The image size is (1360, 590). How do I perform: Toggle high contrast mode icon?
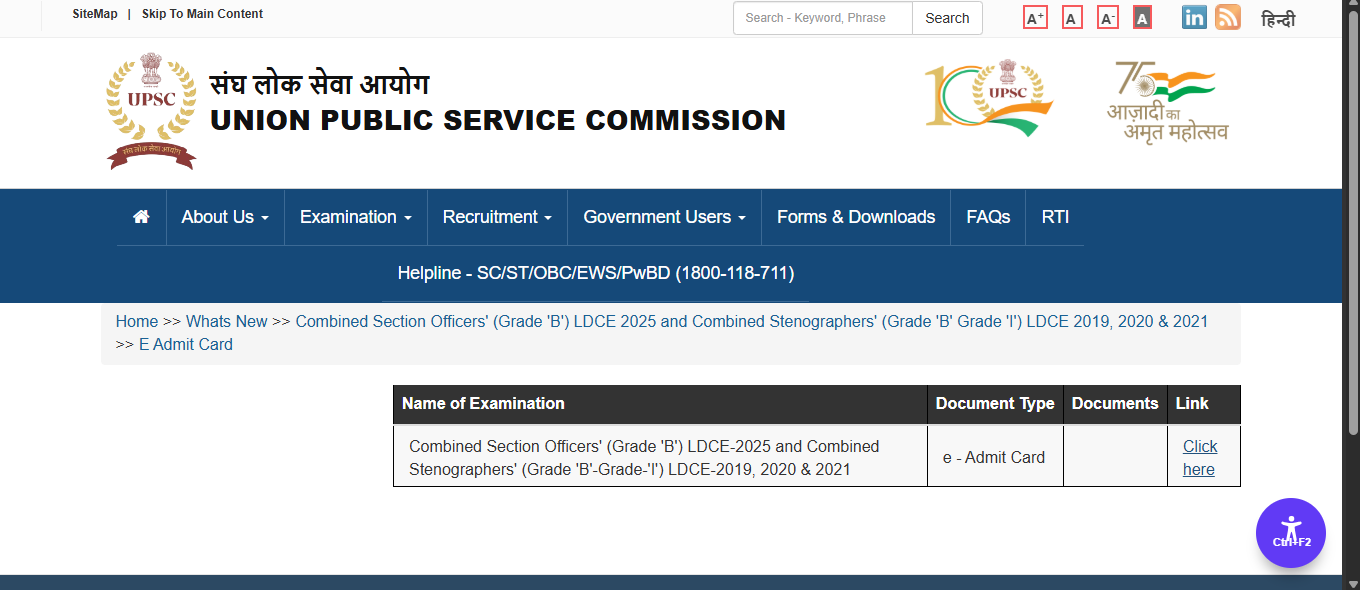click(1142, 18)
